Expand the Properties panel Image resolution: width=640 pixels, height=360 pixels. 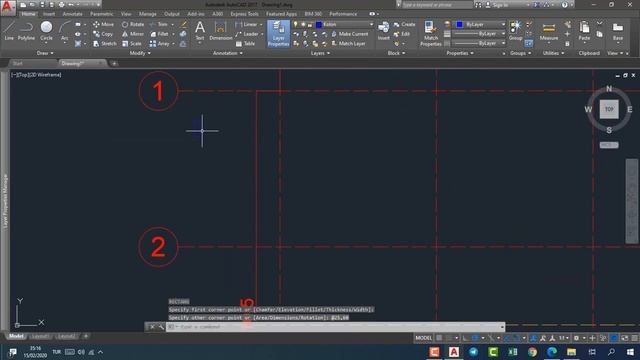click(x=460, y=53)
